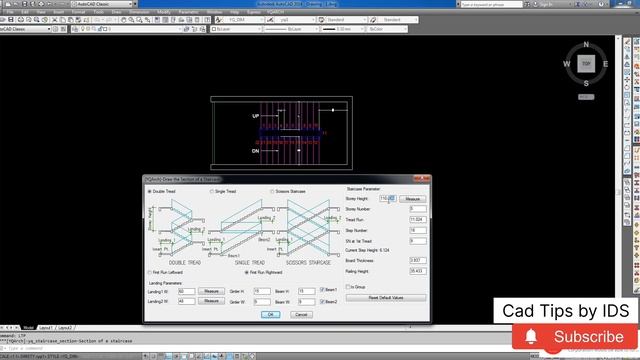The width and height of the screenshot is (640, 360).
Task: Click the TOP face of the ViewCube
Action: (586, 64)
